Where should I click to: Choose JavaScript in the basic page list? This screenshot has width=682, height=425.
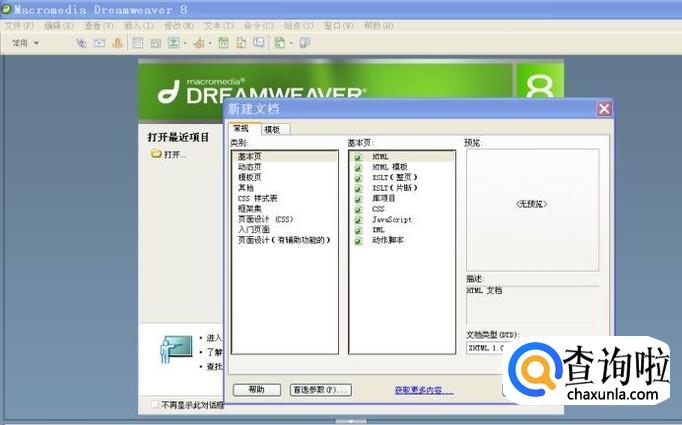392,219
